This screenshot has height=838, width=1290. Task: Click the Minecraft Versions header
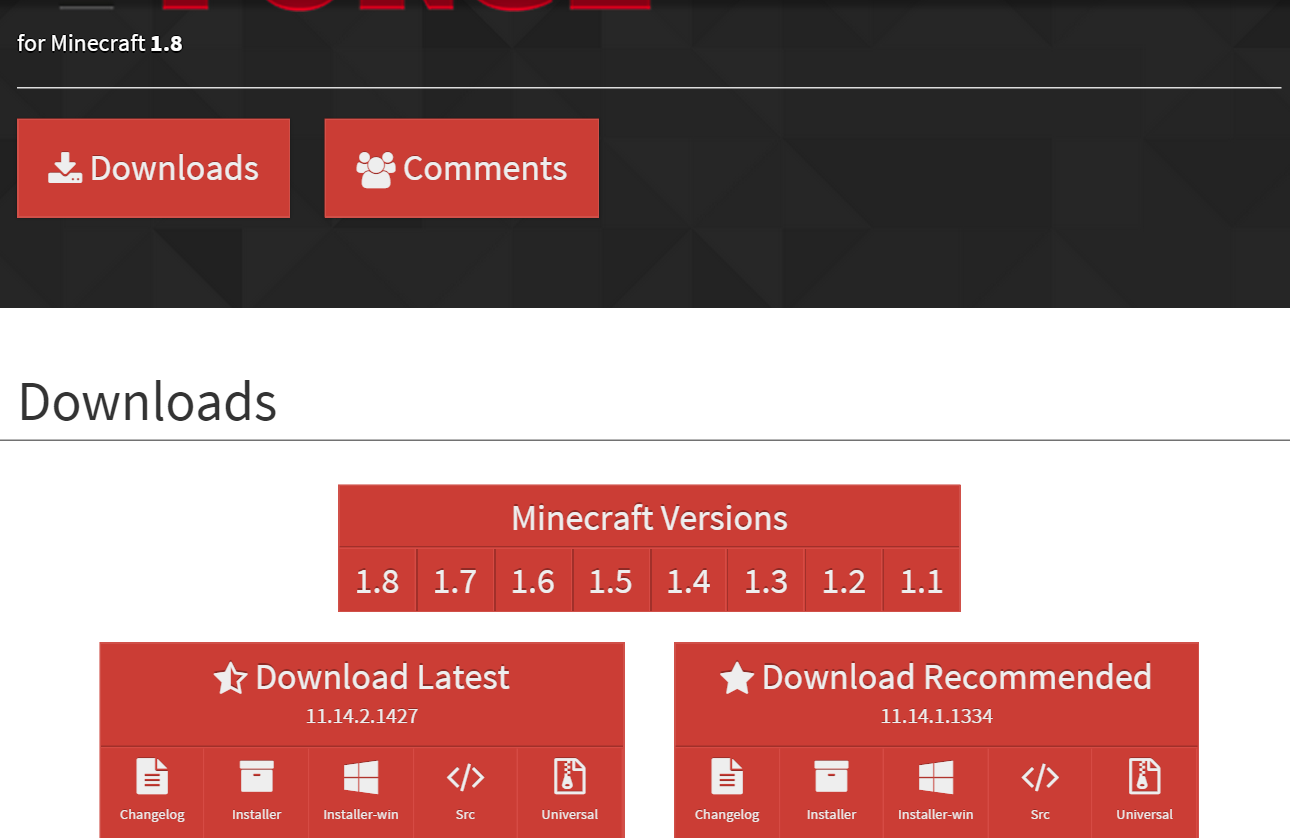coord(649,518)
